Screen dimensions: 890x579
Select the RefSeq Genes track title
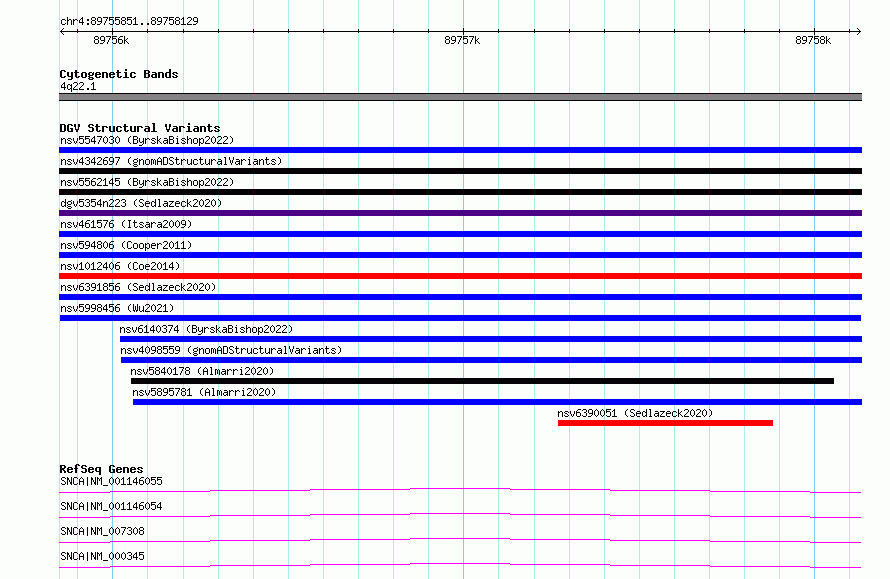101,469
